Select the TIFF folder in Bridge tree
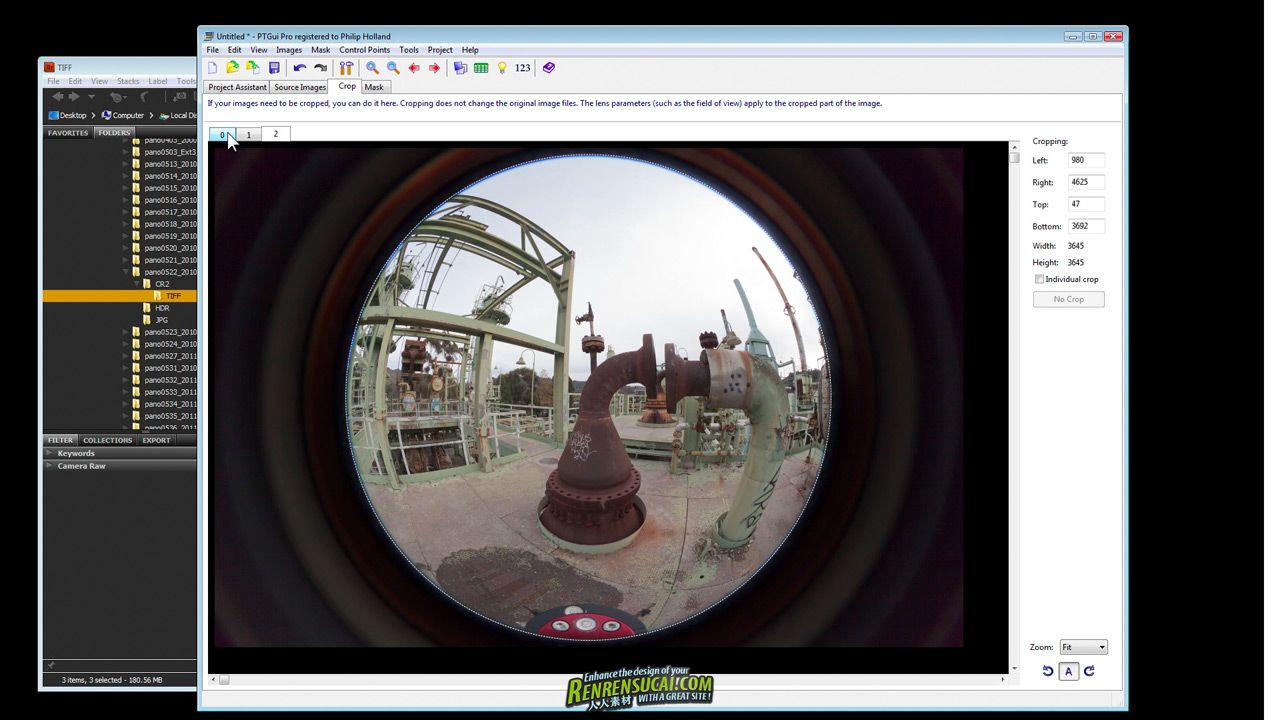Viewport: 1280px width, 720px height. coord(172,296)
